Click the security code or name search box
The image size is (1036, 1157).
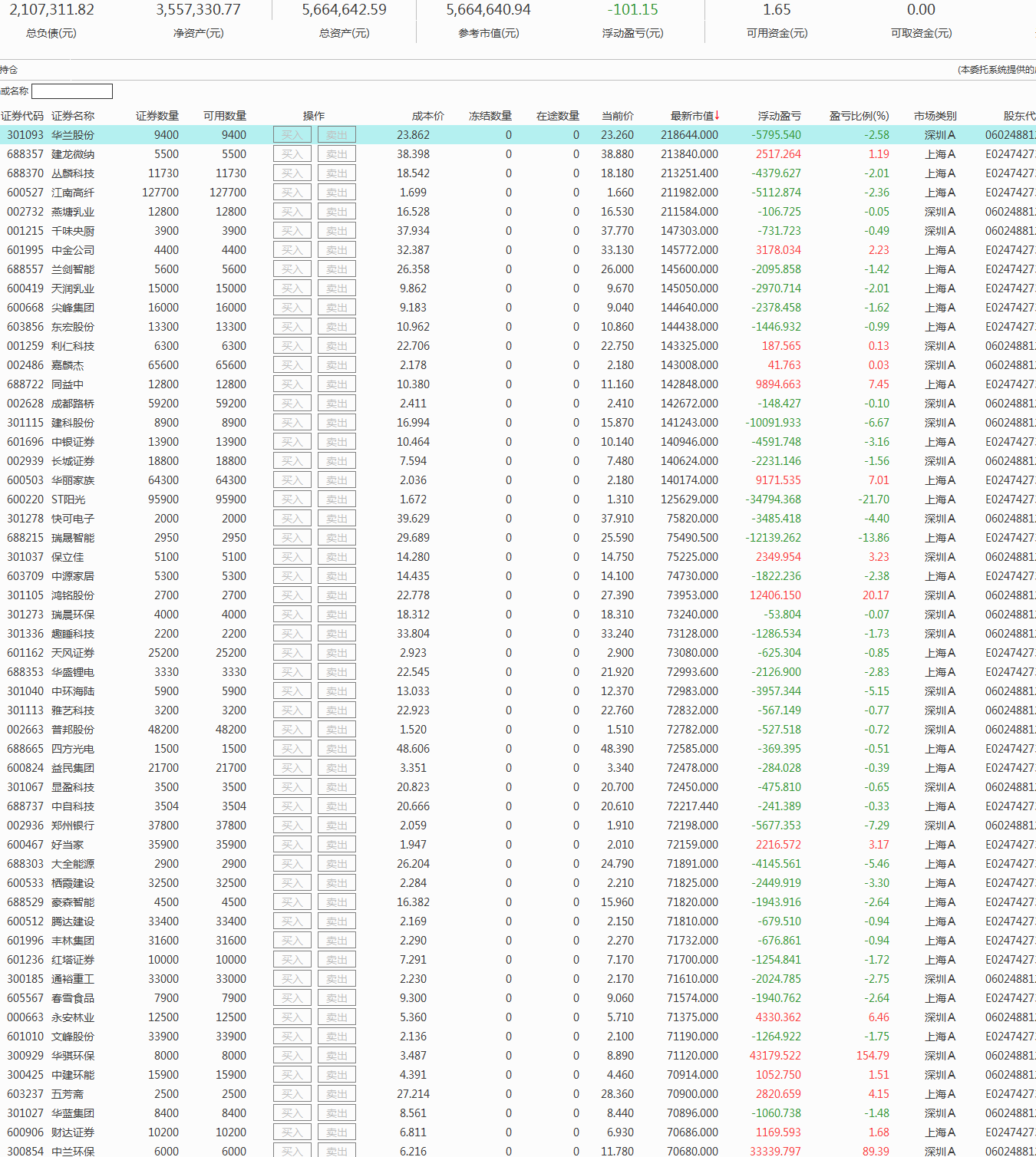pos(72,91)
